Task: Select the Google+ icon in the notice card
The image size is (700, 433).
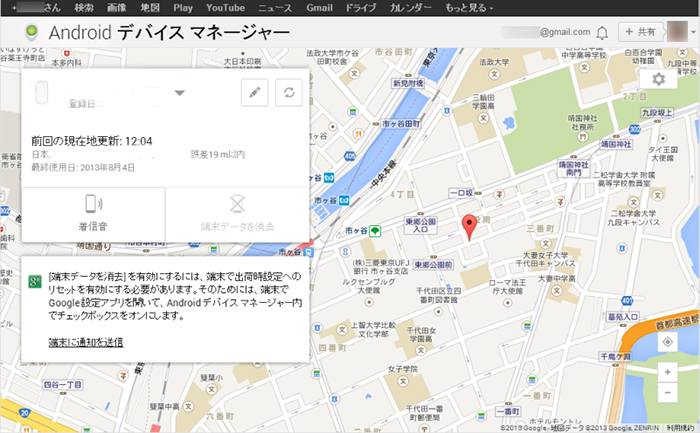Action: [35, 282]
